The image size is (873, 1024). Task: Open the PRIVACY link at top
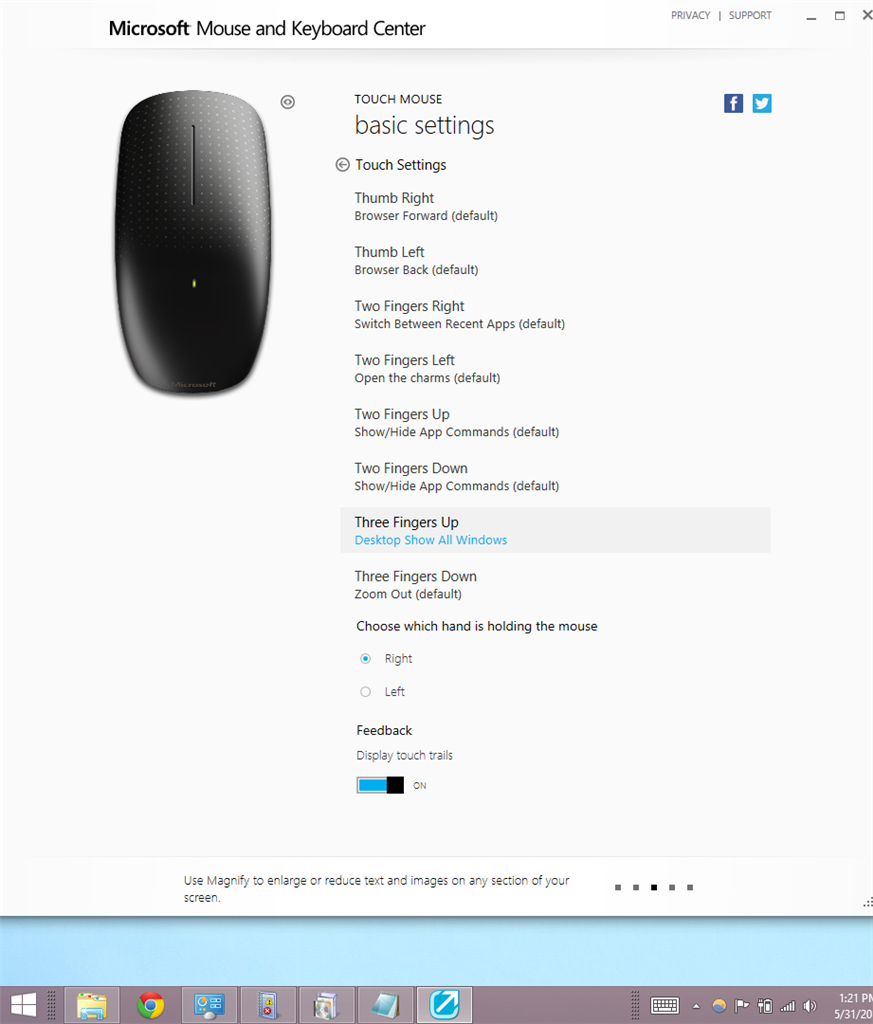tap(690, 15)
